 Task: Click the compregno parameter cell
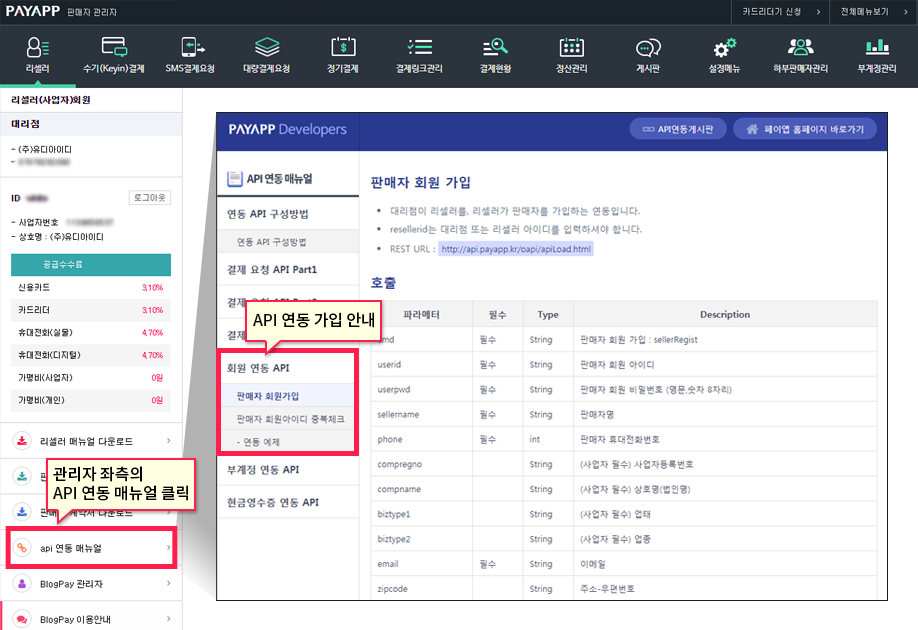422,464
